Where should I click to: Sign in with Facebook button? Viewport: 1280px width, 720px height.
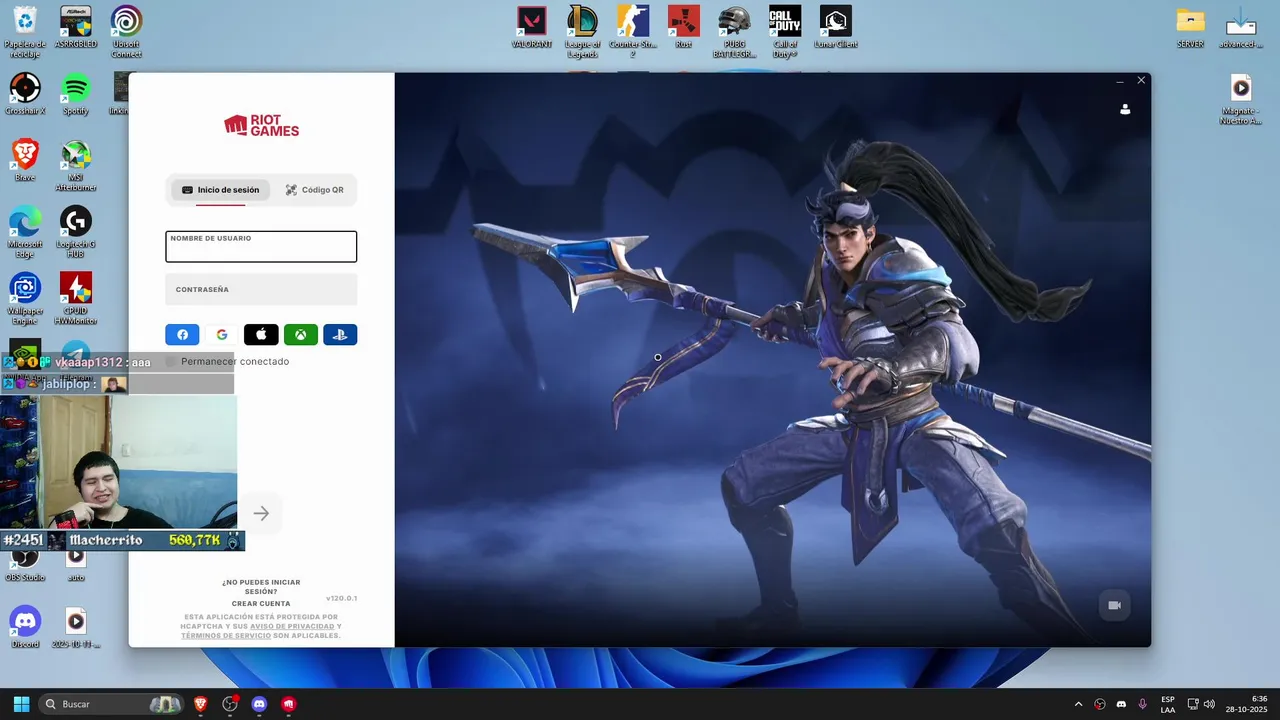click(182, 335)
